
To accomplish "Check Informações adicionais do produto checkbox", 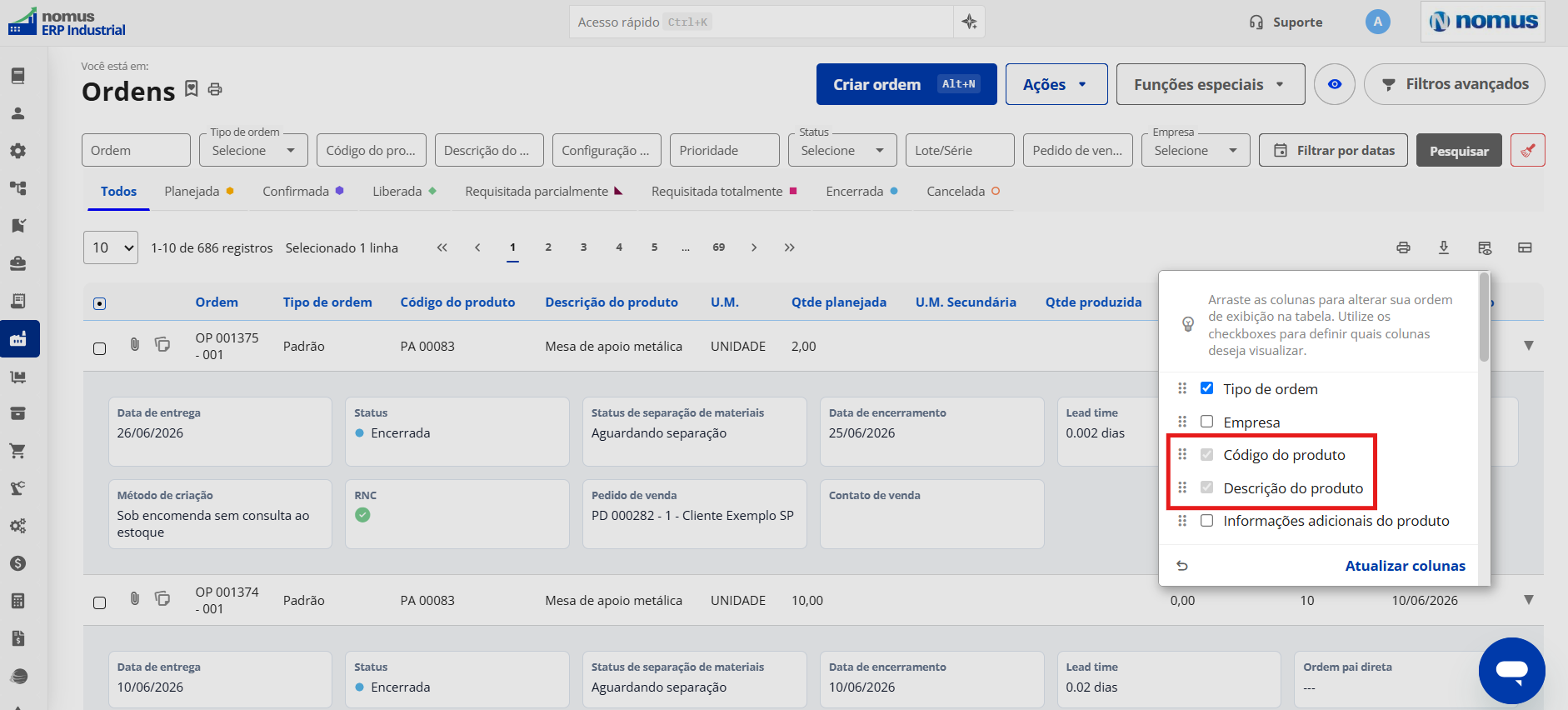I will tap(1206, 521).
